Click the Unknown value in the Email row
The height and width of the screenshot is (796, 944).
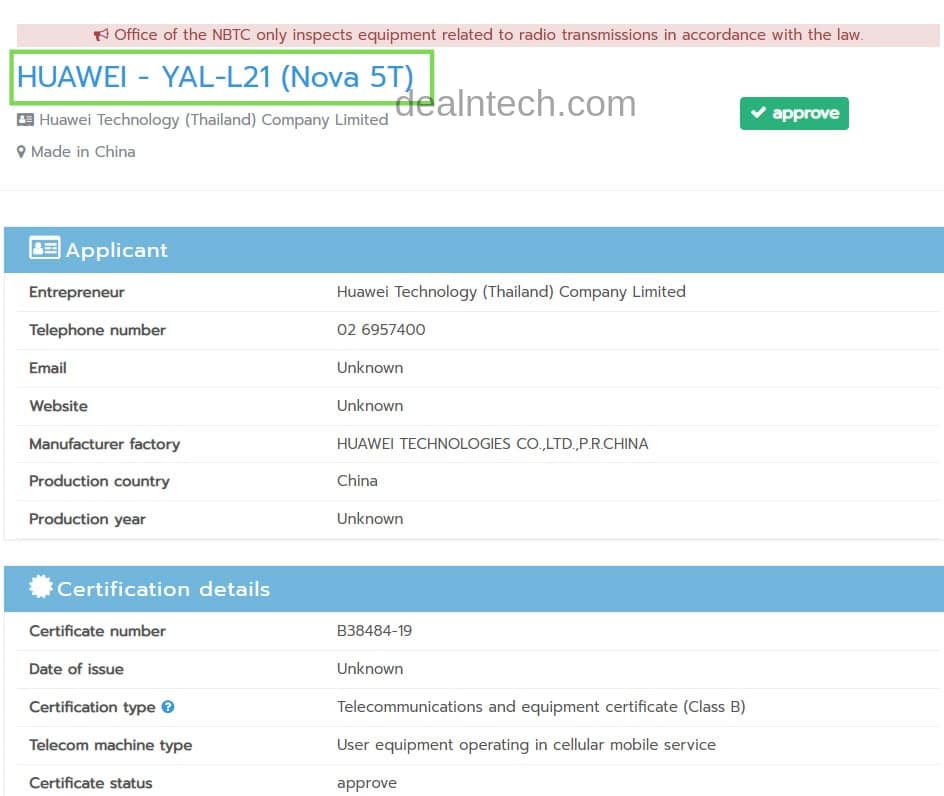(370, 368)
